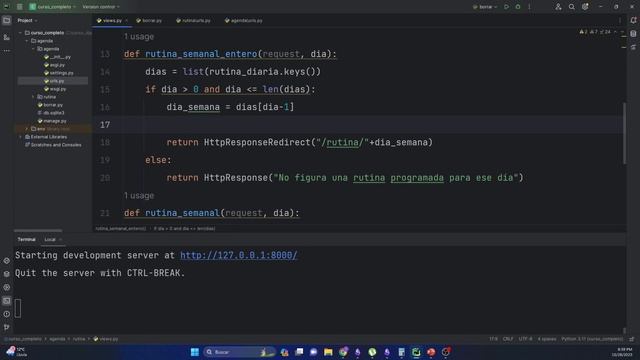Open Scratches and Consoles node
Viewport: 640px width, 360px height.
click(x=53, y=144)
